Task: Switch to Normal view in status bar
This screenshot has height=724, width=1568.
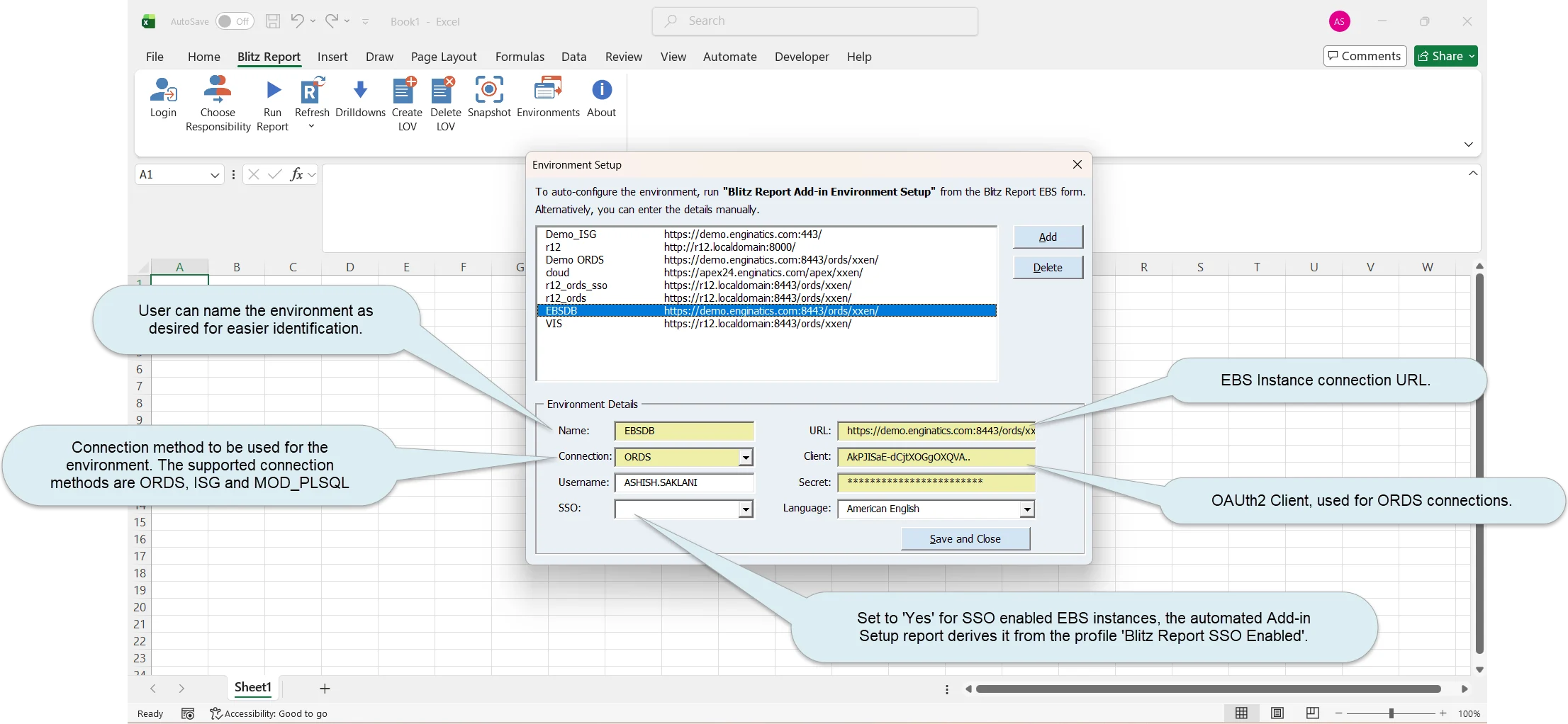Action: (1241, 713)
